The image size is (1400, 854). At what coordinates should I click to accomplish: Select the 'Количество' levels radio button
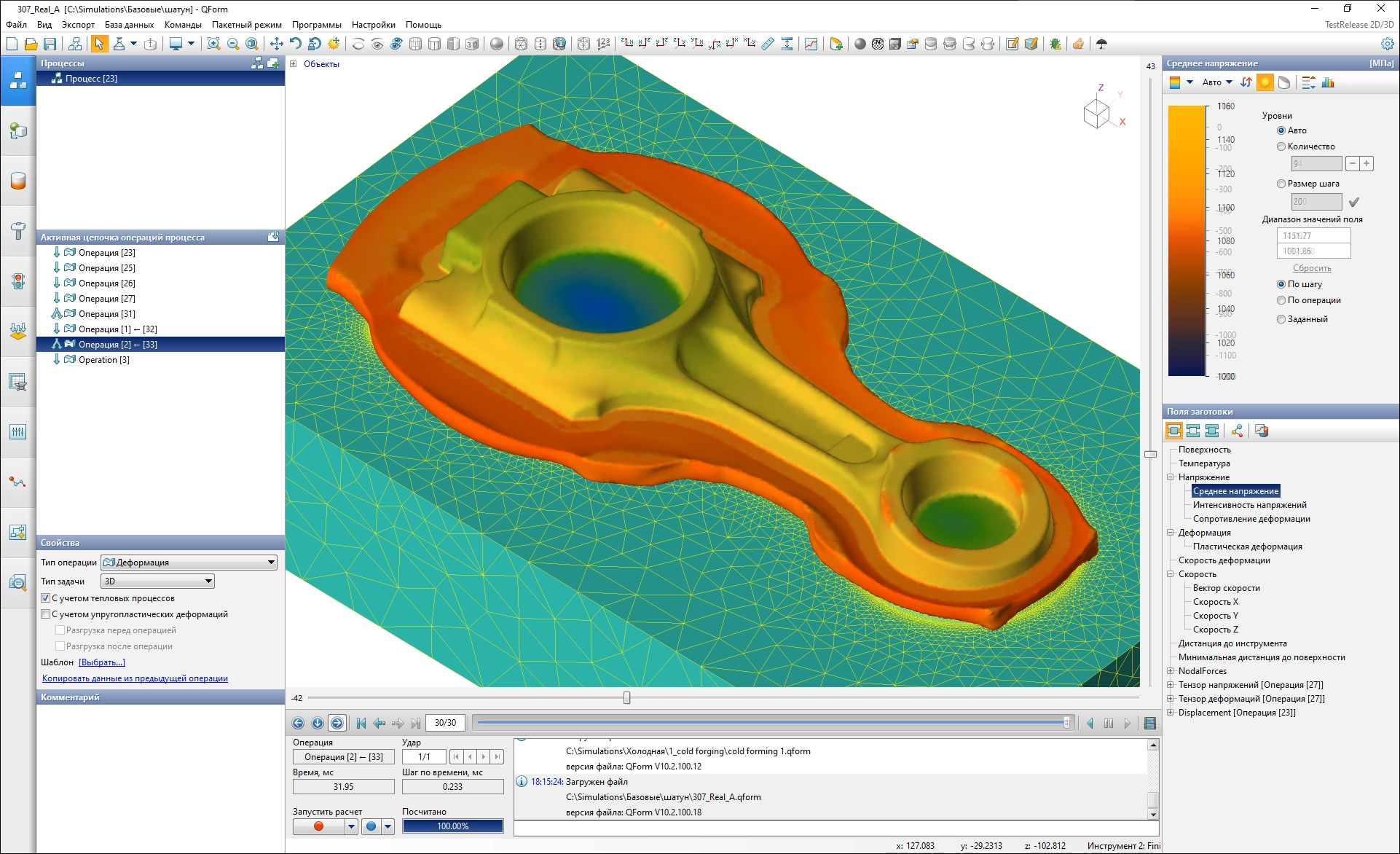(1281, 146)
